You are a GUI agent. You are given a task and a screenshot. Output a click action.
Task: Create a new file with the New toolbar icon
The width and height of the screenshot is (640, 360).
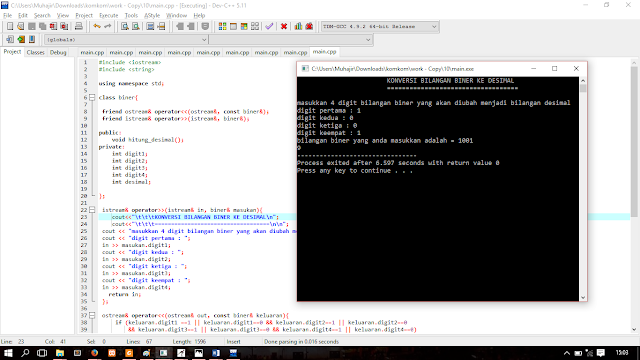click(10, 27)
